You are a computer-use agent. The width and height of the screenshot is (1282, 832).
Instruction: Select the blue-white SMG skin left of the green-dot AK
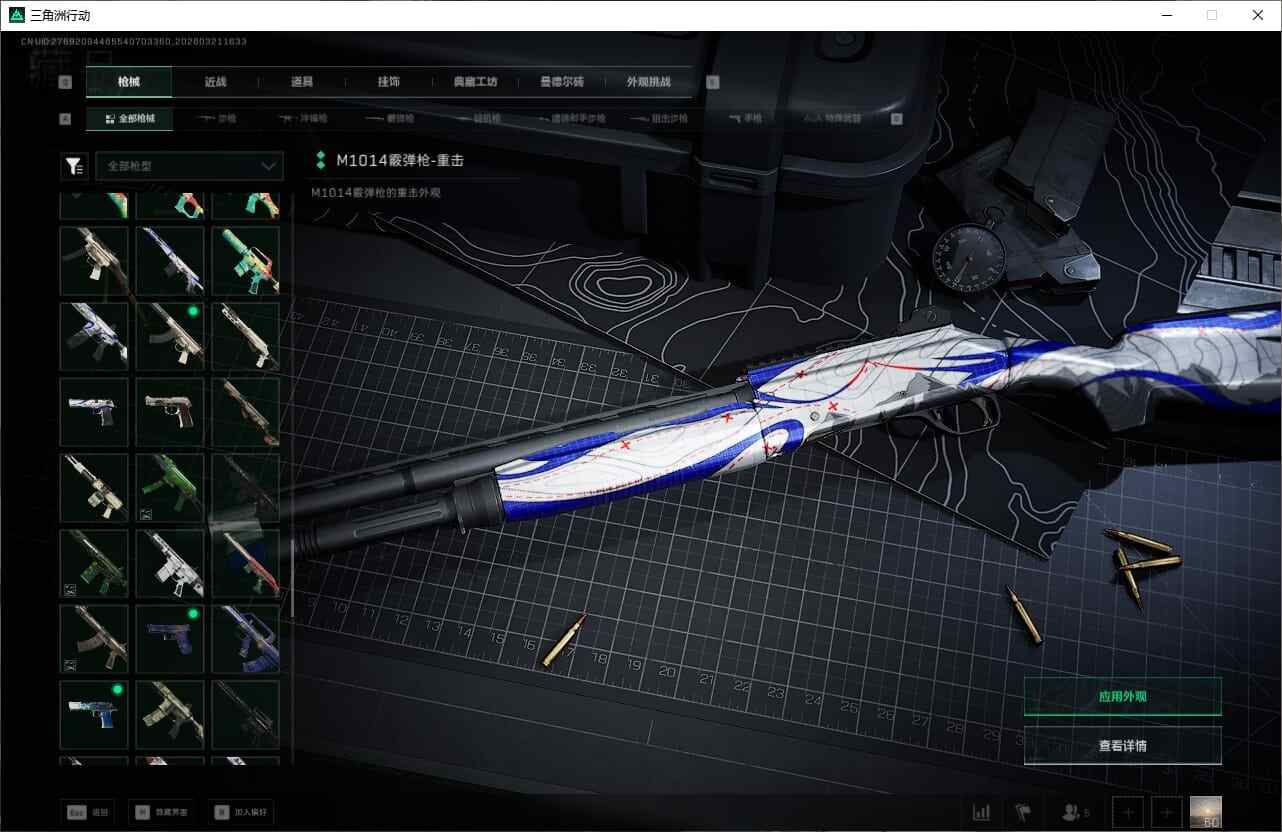(x=94, y=336)
